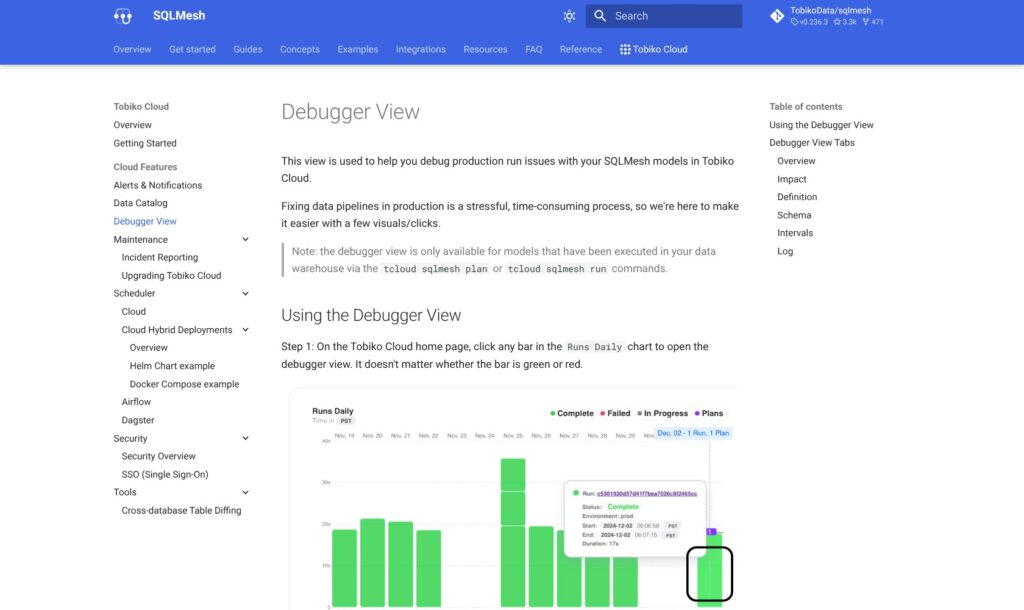This screenshot has width=1024, height=610.
Task: Open Docker Compose example page
Action: click(x=184, y=384)
